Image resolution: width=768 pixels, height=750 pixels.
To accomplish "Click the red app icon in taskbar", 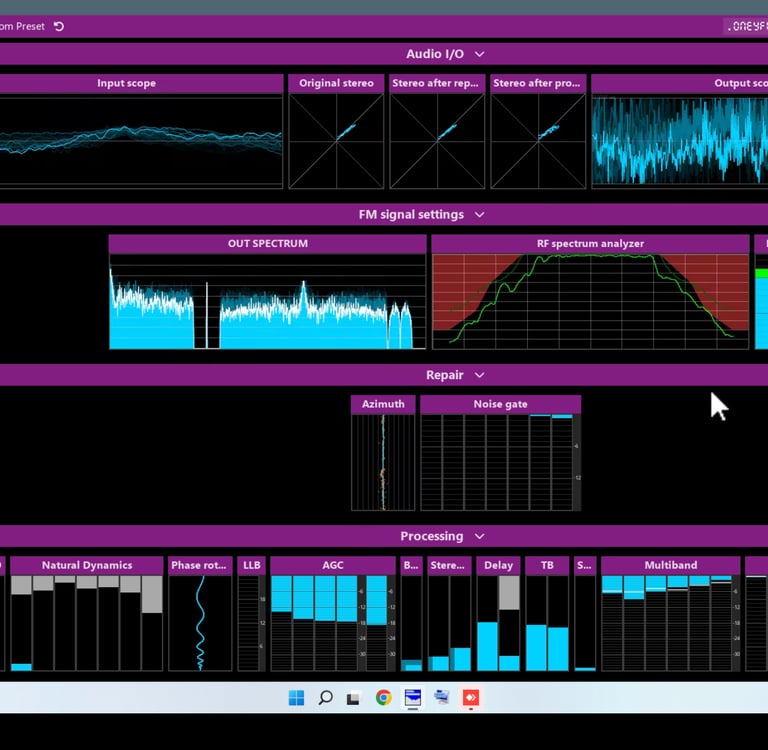I will tap(470, 698).
